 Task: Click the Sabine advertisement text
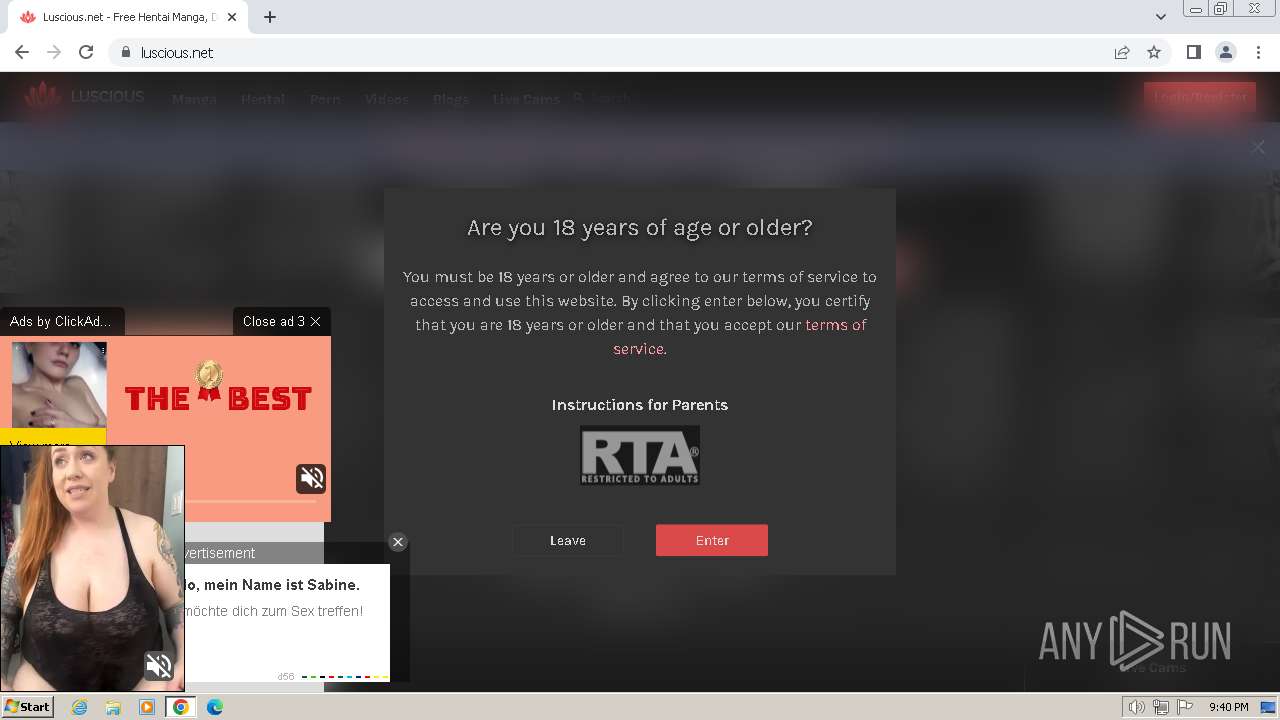pos(273,597)
